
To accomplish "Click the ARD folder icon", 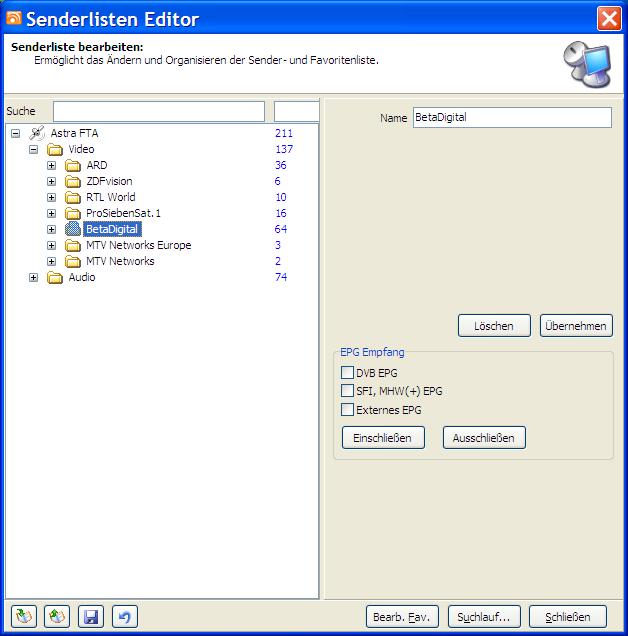I will pyautogui.click(x=73, y=165).
